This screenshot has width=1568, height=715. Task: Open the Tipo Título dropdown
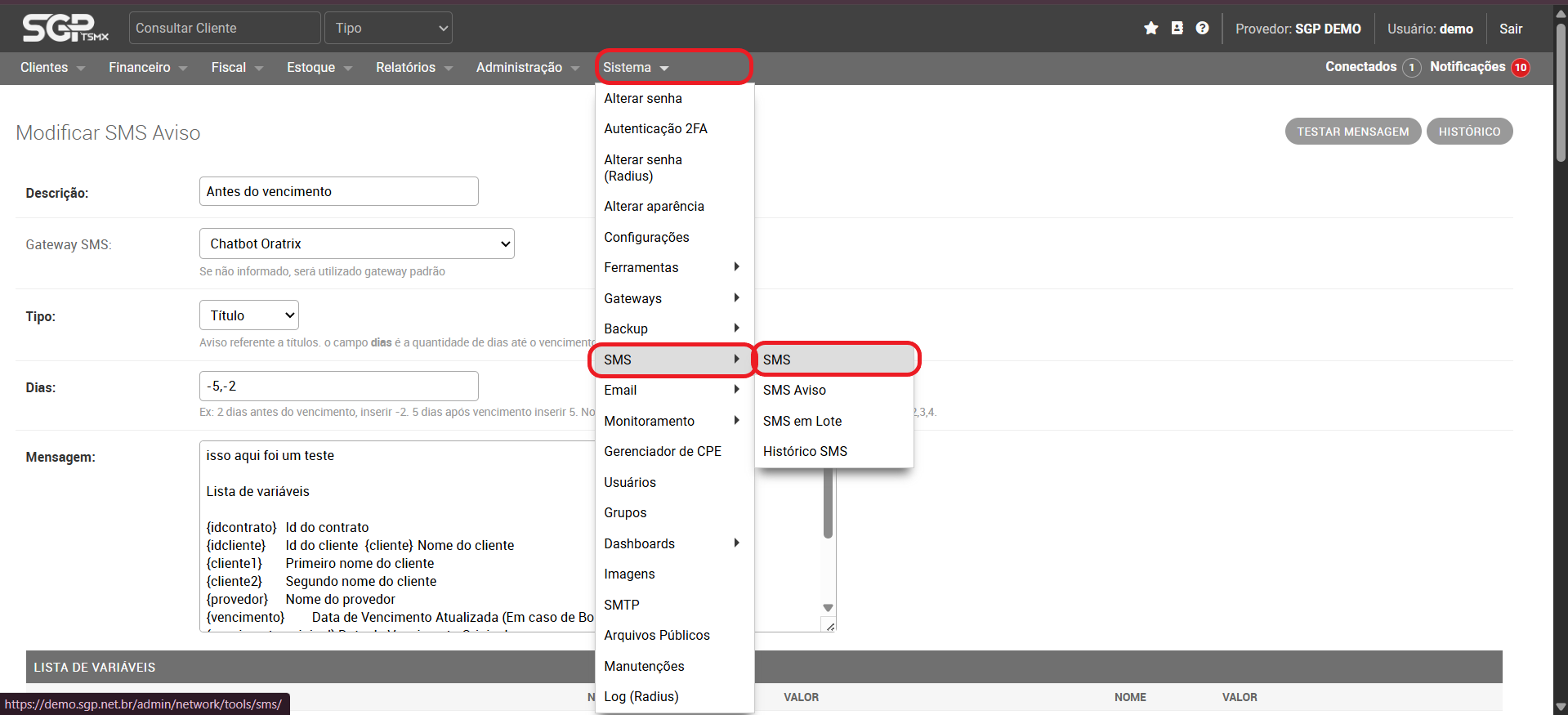point(249,315)
